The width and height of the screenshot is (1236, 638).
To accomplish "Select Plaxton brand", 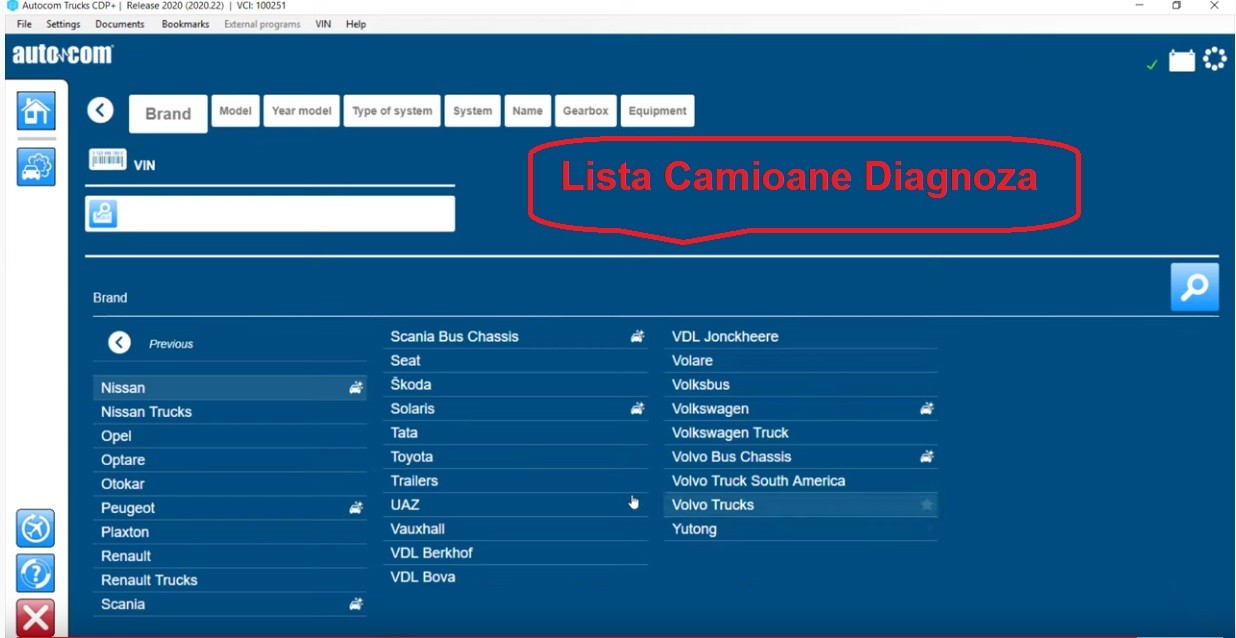I will pyautogui.click(x=230, y=532).
